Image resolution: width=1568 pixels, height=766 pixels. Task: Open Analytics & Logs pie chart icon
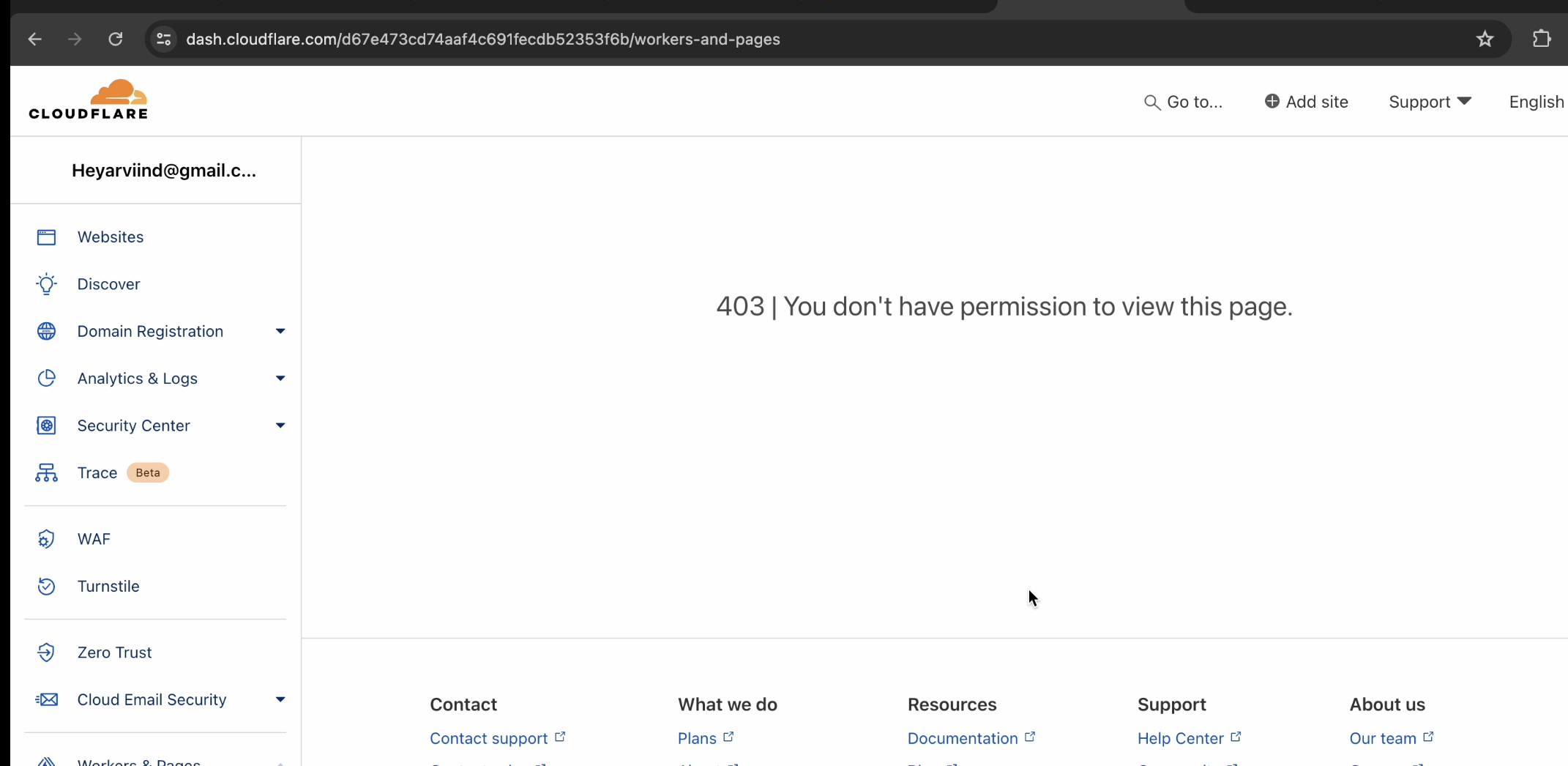tap(46, 378)
